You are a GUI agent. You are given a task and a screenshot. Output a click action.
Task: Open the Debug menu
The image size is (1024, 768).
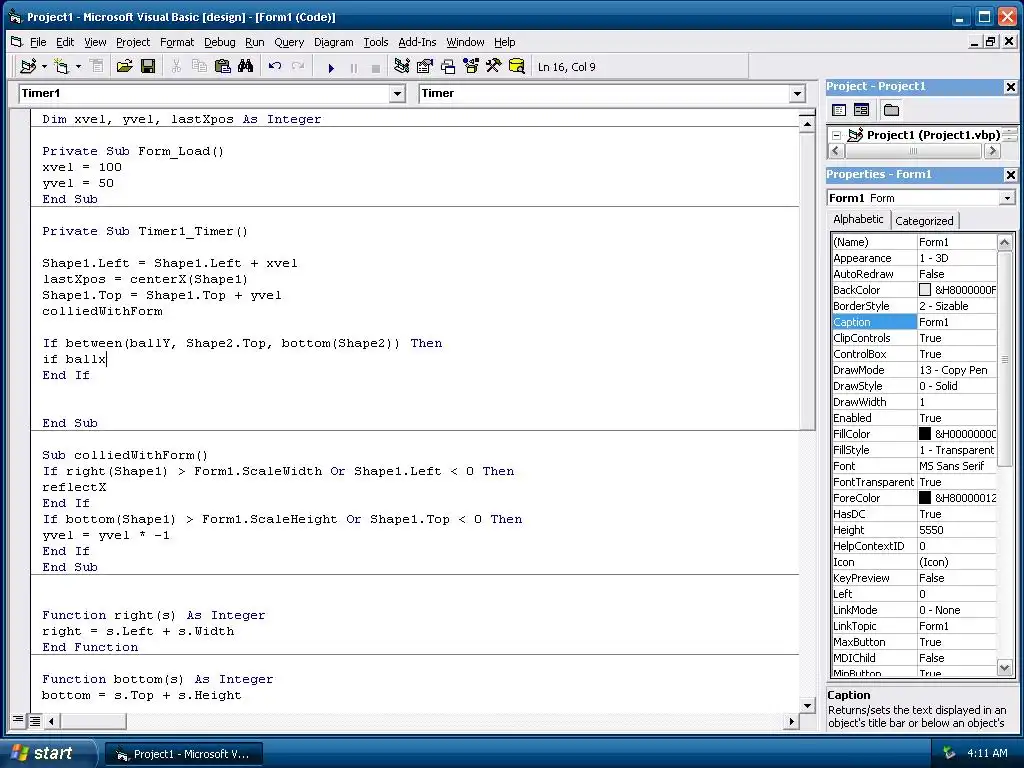coord(219,42)
